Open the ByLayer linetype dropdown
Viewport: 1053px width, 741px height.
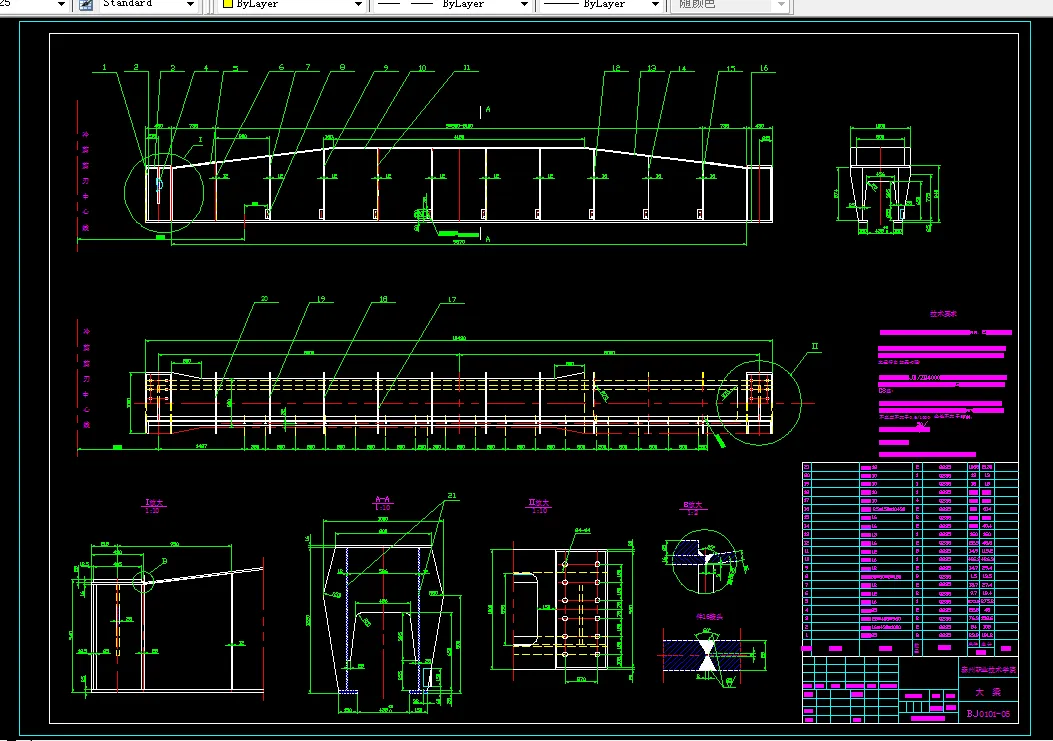(x=524, y=5)
